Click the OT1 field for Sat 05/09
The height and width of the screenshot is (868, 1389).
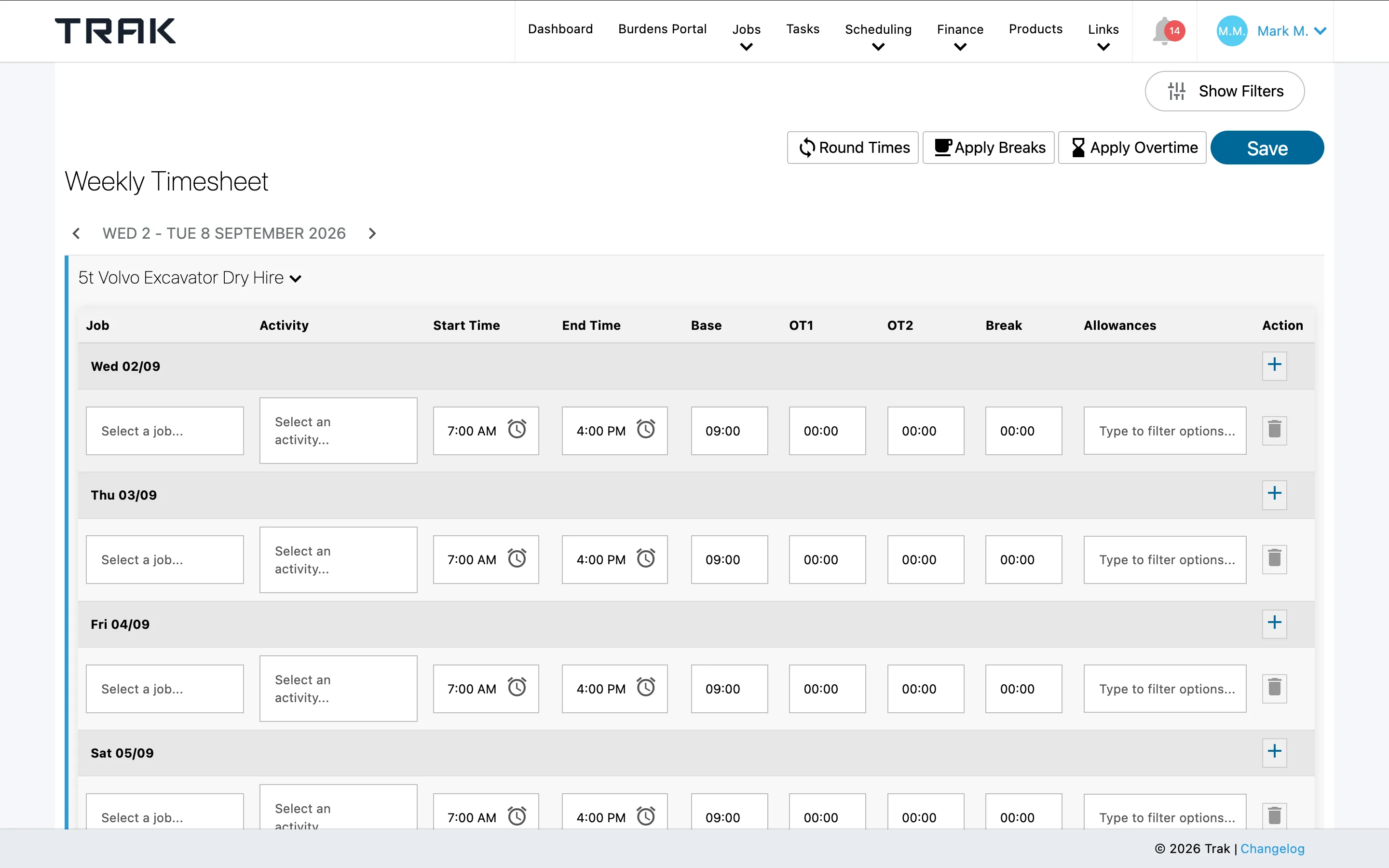point(827,812)
